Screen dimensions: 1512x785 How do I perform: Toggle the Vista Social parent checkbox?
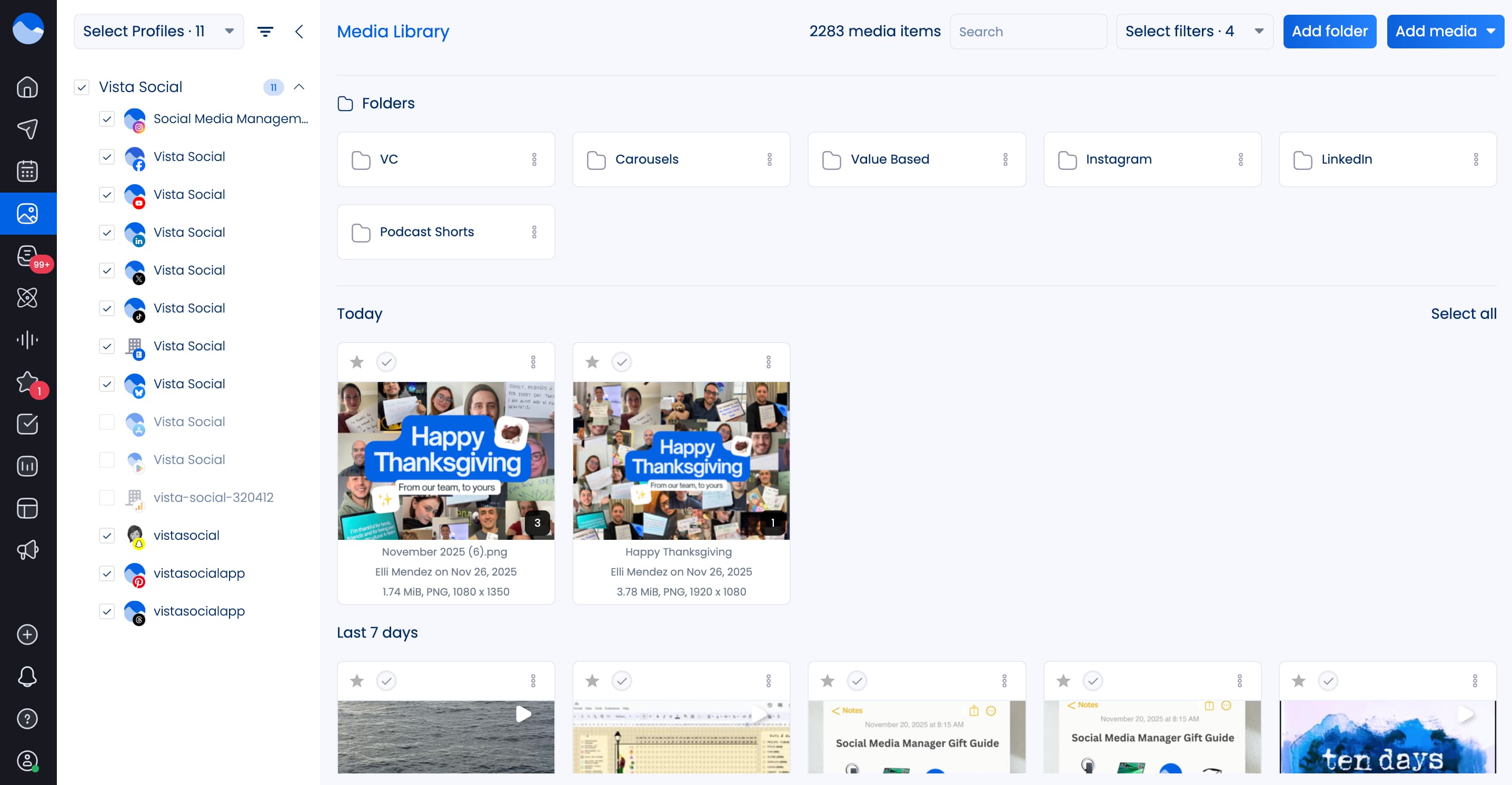tap(82, 87)
